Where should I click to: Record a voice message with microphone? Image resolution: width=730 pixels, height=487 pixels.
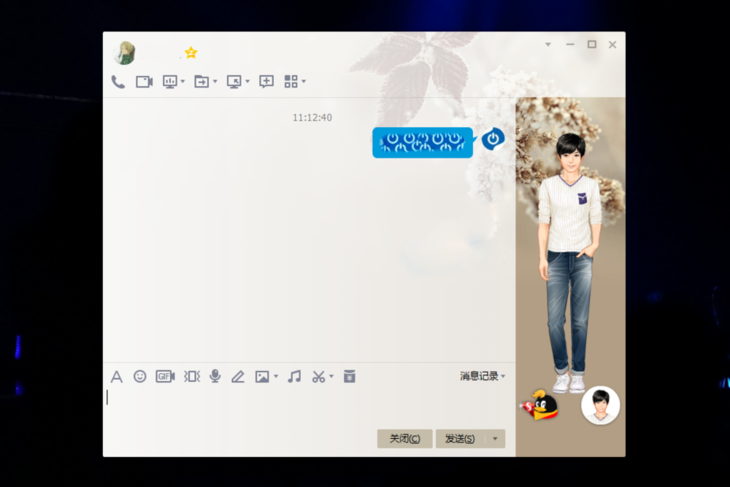tap(215, 376)
